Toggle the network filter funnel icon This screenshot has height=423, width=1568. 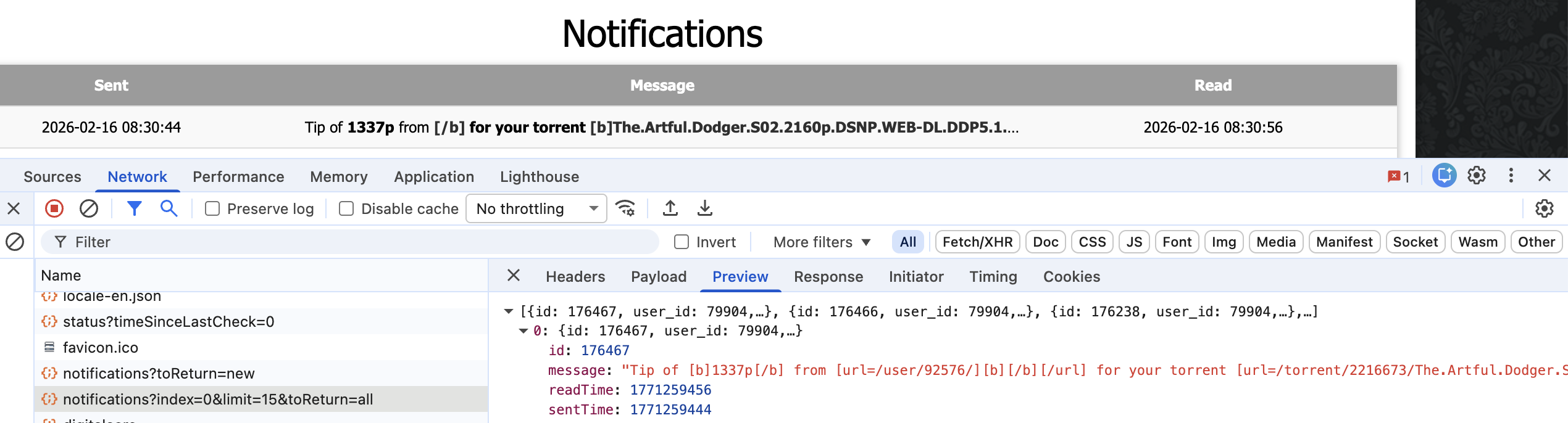[134, 209]
